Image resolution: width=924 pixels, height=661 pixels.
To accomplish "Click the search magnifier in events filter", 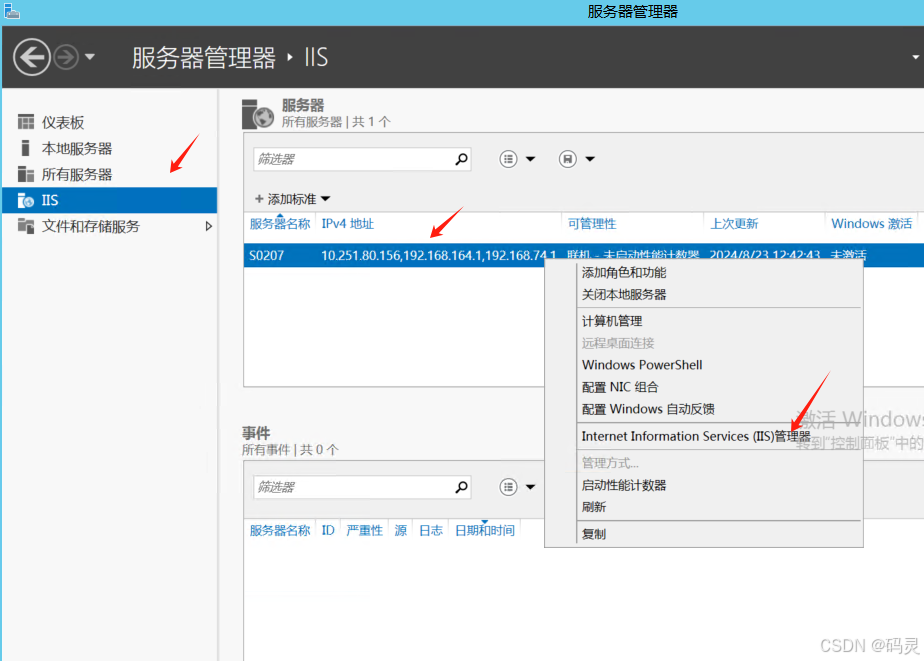I will 461,487.
